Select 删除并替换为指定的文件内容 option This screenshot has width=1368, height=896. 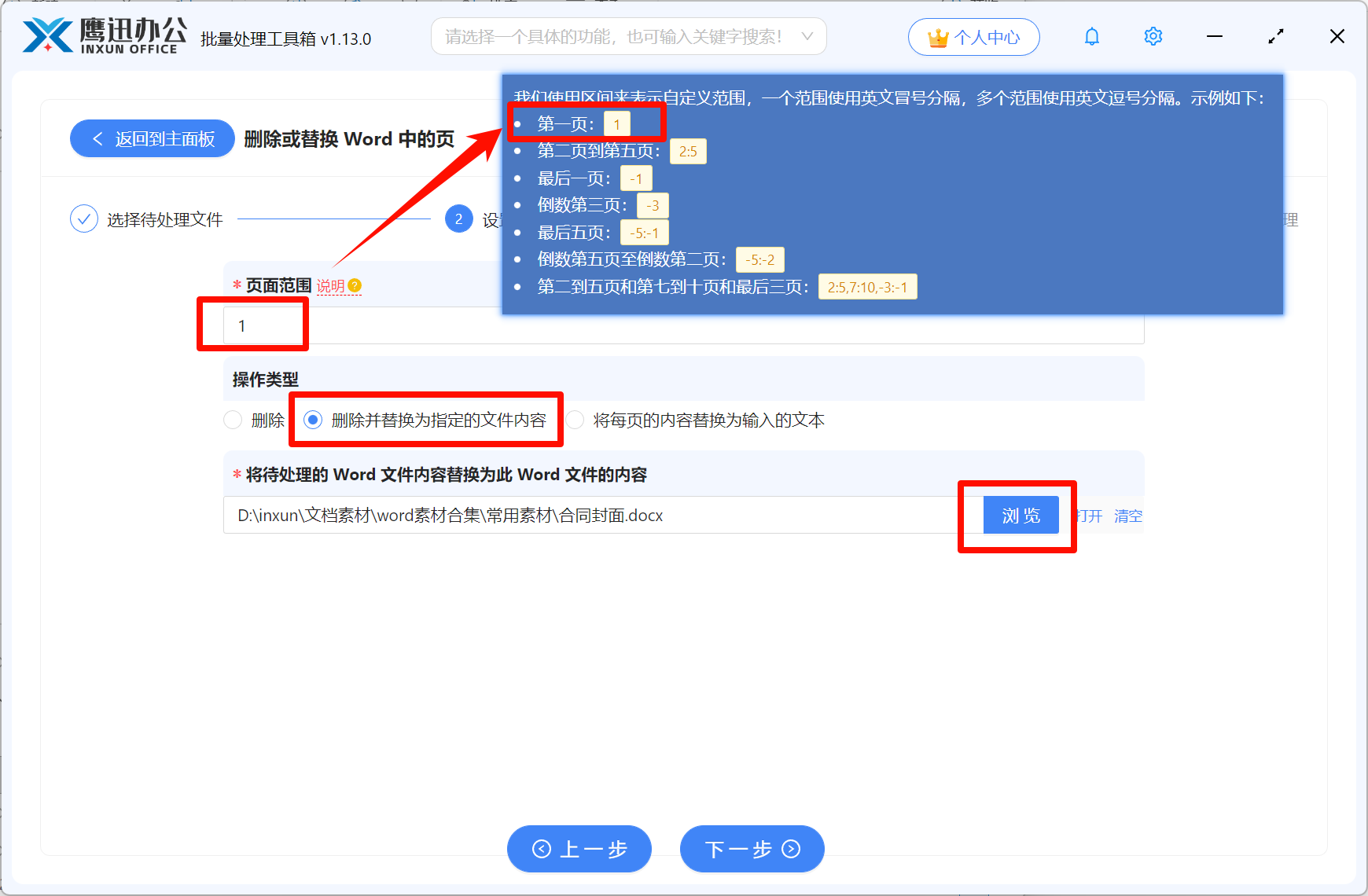(x=314, y=420)
